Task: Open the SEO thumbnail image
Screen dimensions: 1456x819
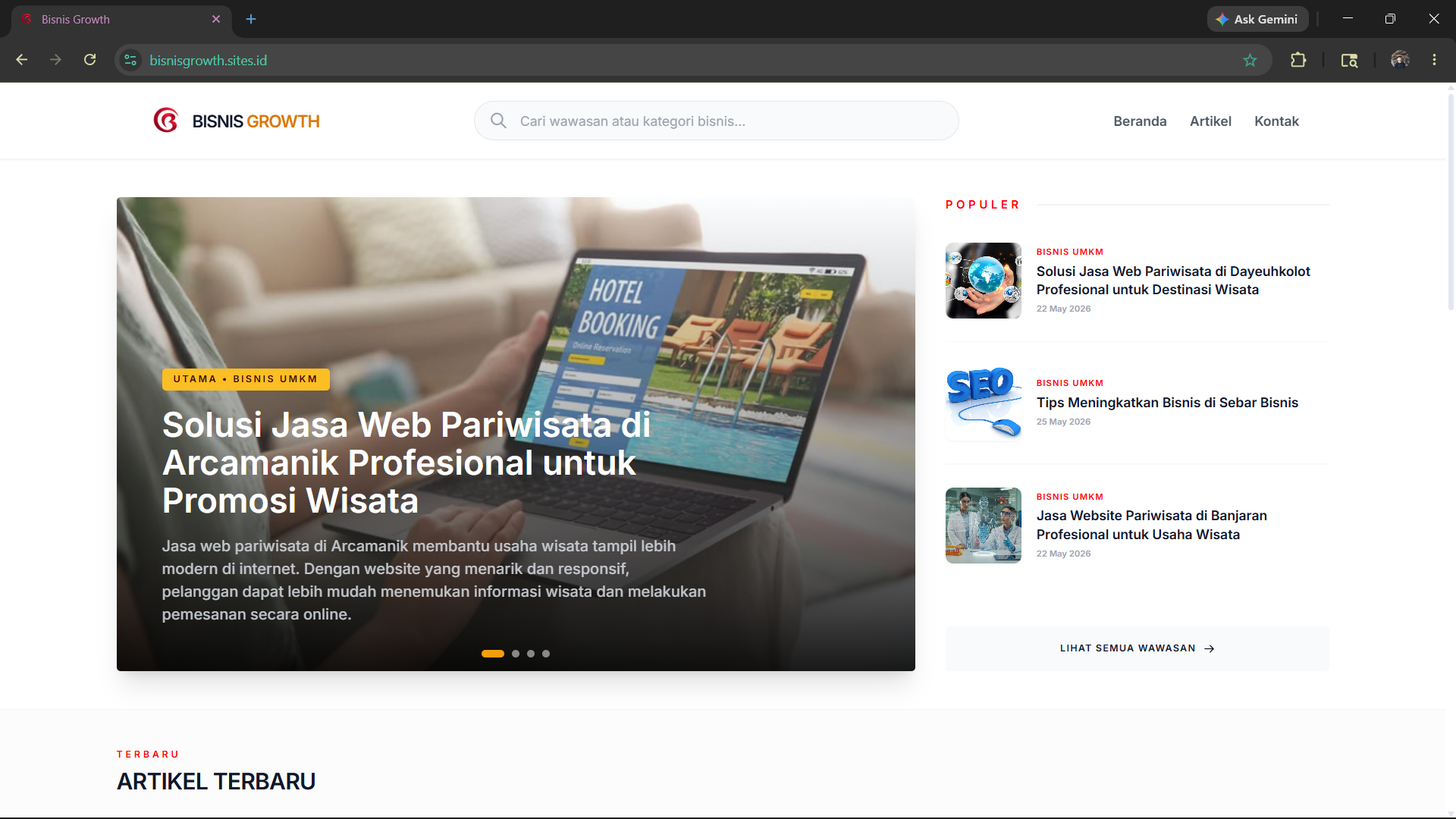Action: click(984, 403)
